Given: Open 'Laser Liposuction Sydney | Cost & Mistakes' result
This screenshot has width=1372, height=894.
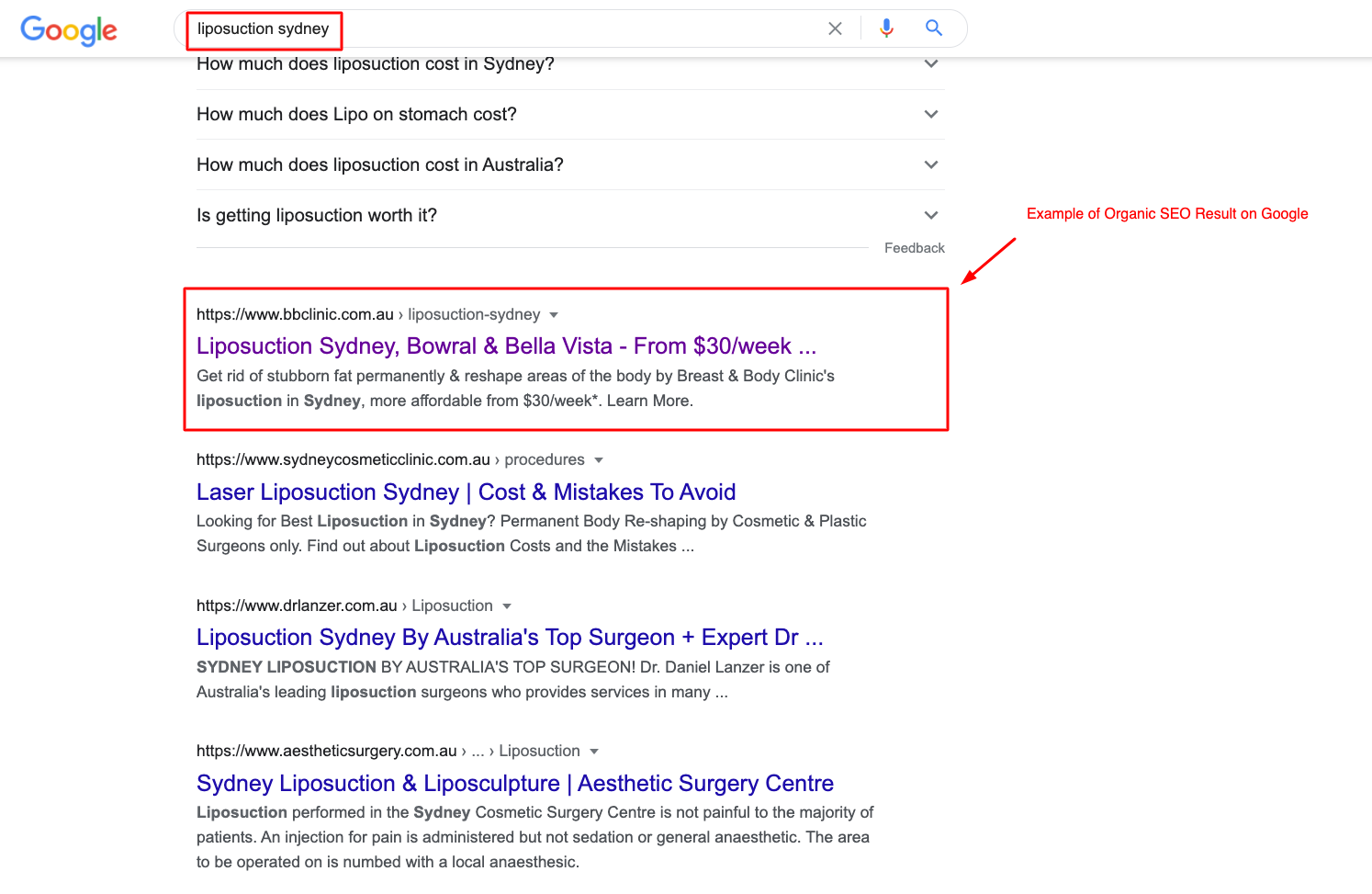Looking at the screenshot, I should (x=467, y=492).
